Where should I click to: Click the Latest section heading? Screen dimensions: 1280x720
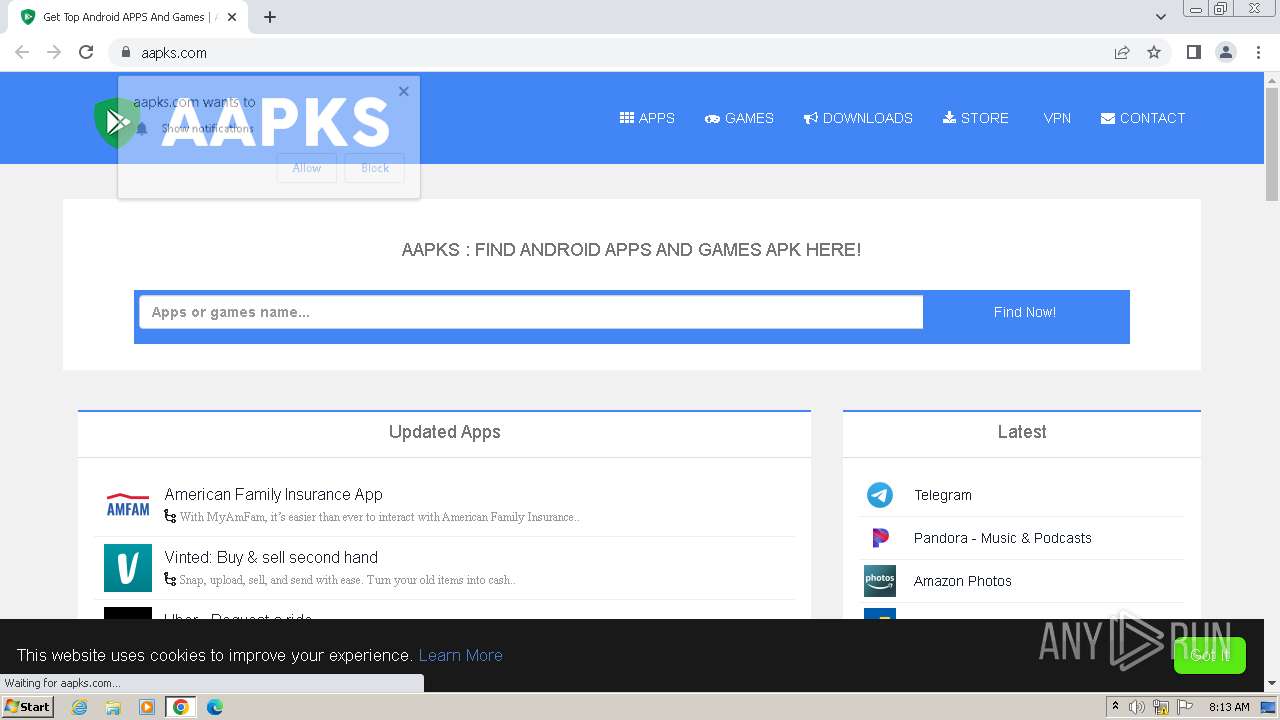click(x=1022, y=432)
